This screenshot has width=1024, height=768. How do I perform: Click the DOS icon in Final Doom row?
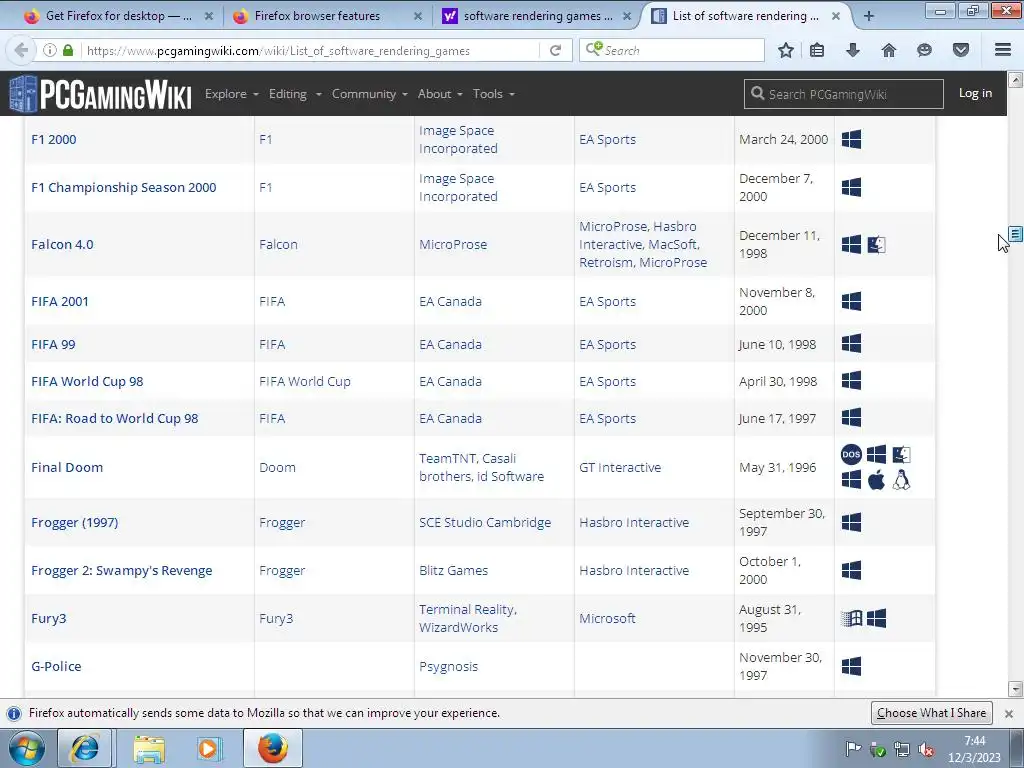(x=851, y=455)
